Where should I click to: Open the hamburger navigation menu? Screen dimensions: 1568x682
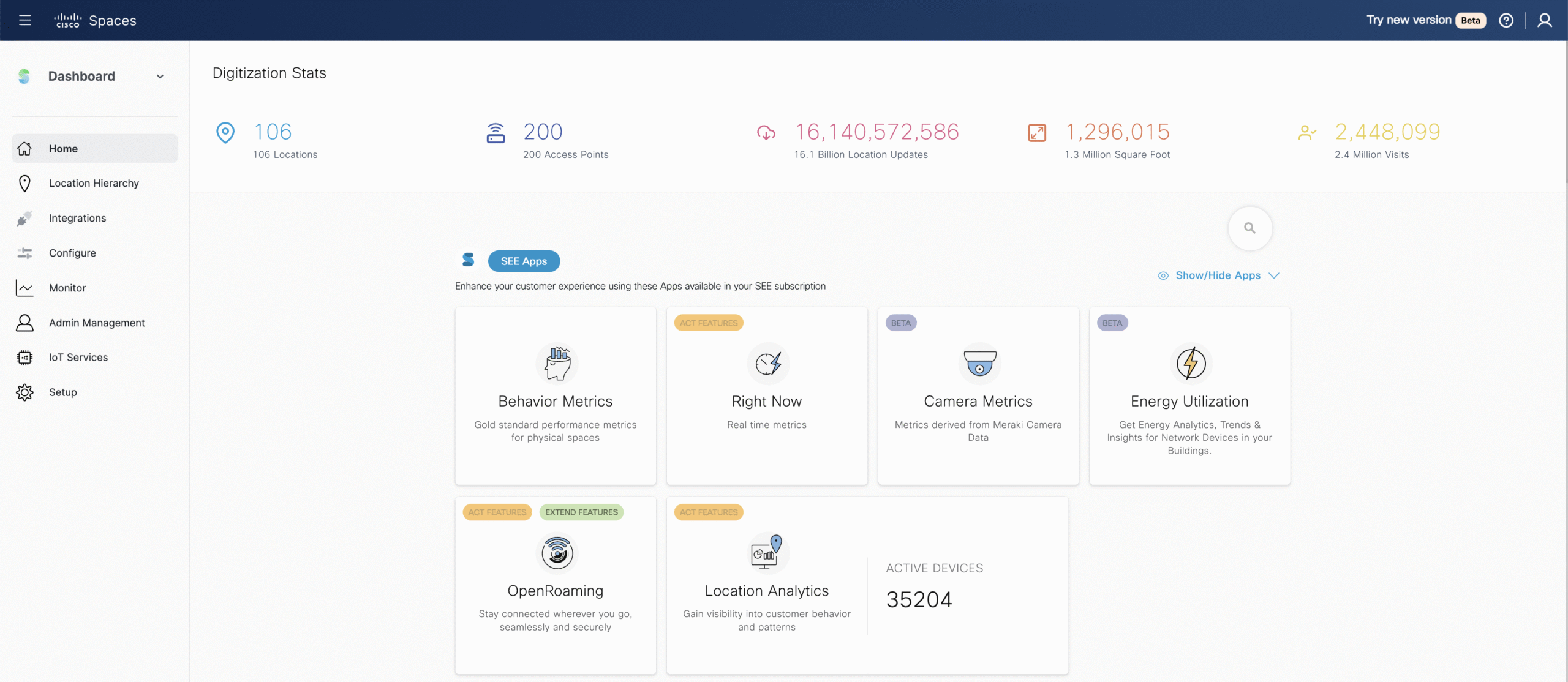pos(24,20)
